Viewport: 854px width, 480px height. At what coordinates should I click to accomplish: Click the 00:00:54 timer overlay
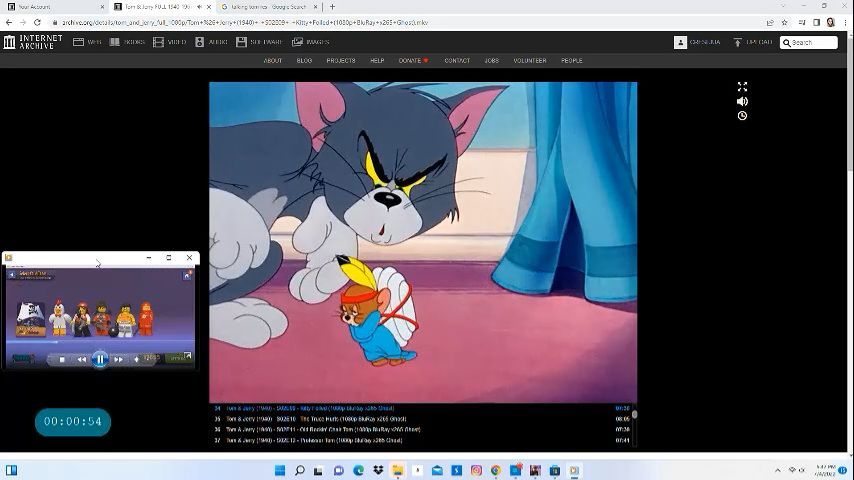pyautogui.click(x=73, y=422)
